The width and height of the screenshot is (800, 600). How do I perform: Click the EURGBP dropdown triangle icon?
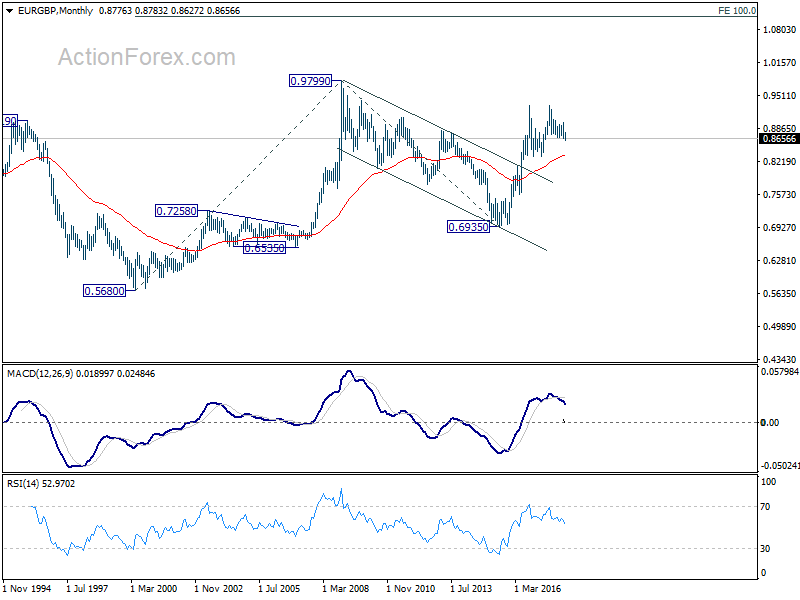9,11
